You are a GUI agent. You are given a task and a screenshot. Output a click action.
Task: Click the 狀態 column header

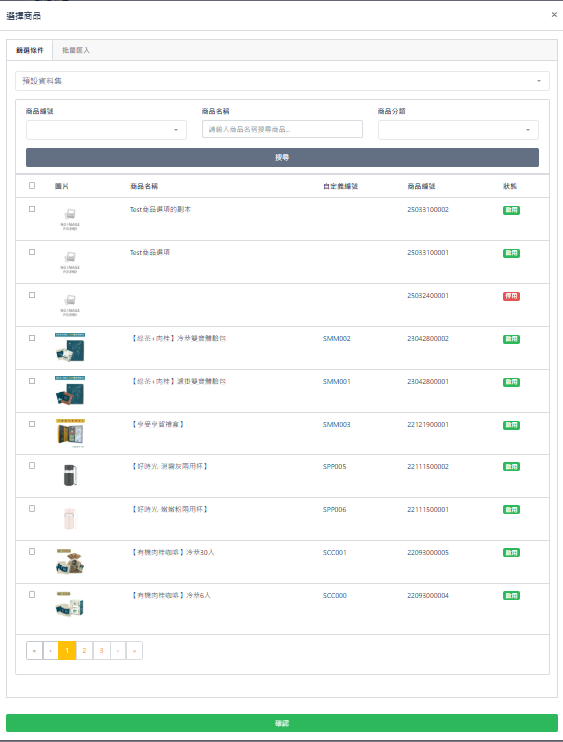[x=510, y=186]
